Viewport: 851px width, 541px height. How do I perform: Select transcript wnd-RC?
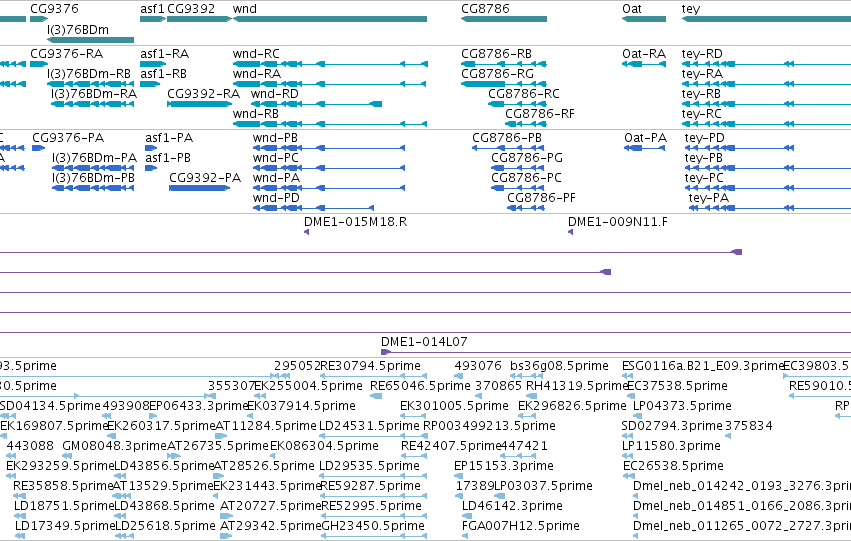pyautogui.click(x=256, y=54)
